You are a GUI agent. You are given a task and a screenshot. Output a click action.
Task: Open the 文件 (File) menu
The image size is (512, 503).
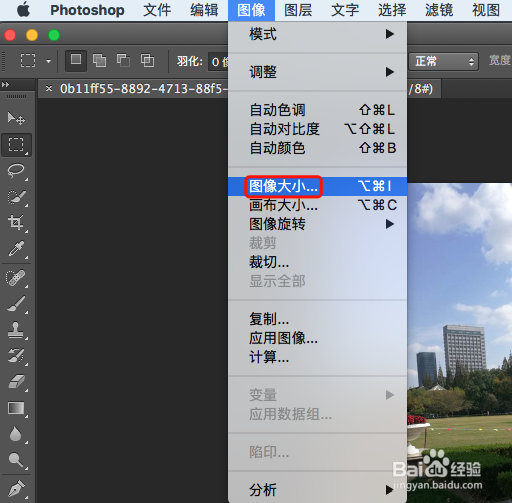[157, 10]
